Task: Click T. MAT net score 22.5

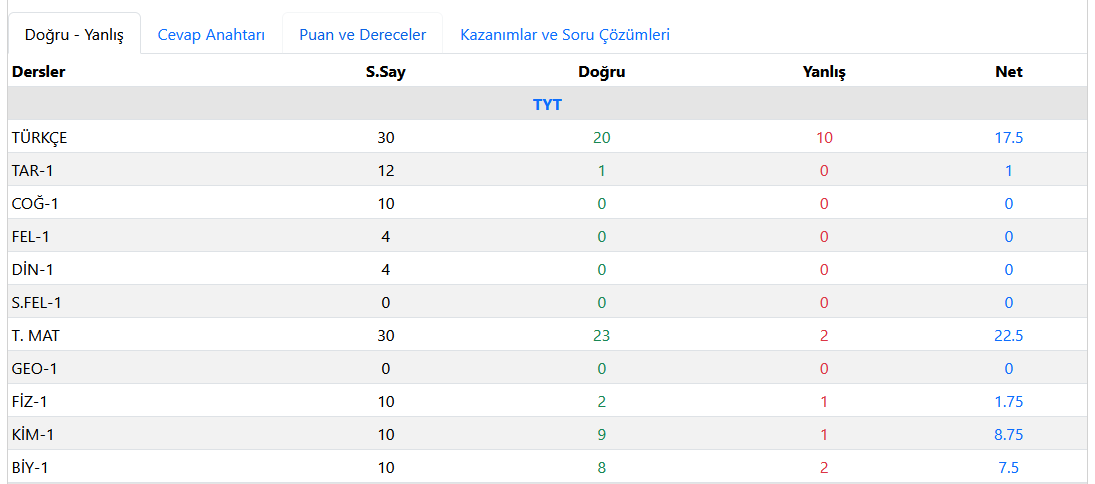Action: (x=1008, y=336)
